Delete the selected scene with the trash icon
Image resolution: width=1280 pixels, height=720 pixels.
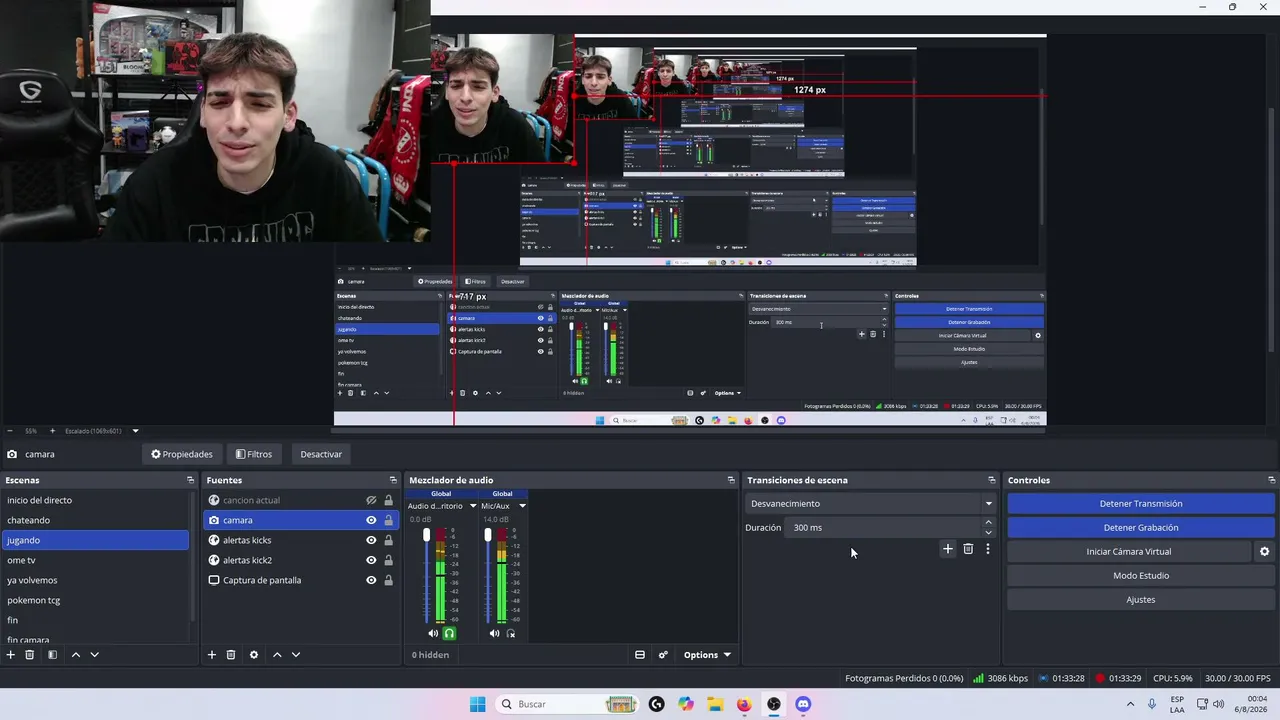pos(30,655)
